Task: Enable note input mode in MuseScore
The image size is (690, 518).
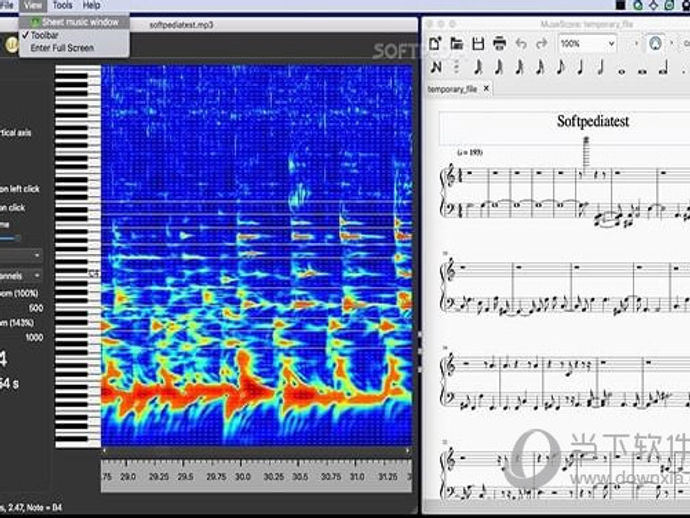Action: tap(436, 67)
